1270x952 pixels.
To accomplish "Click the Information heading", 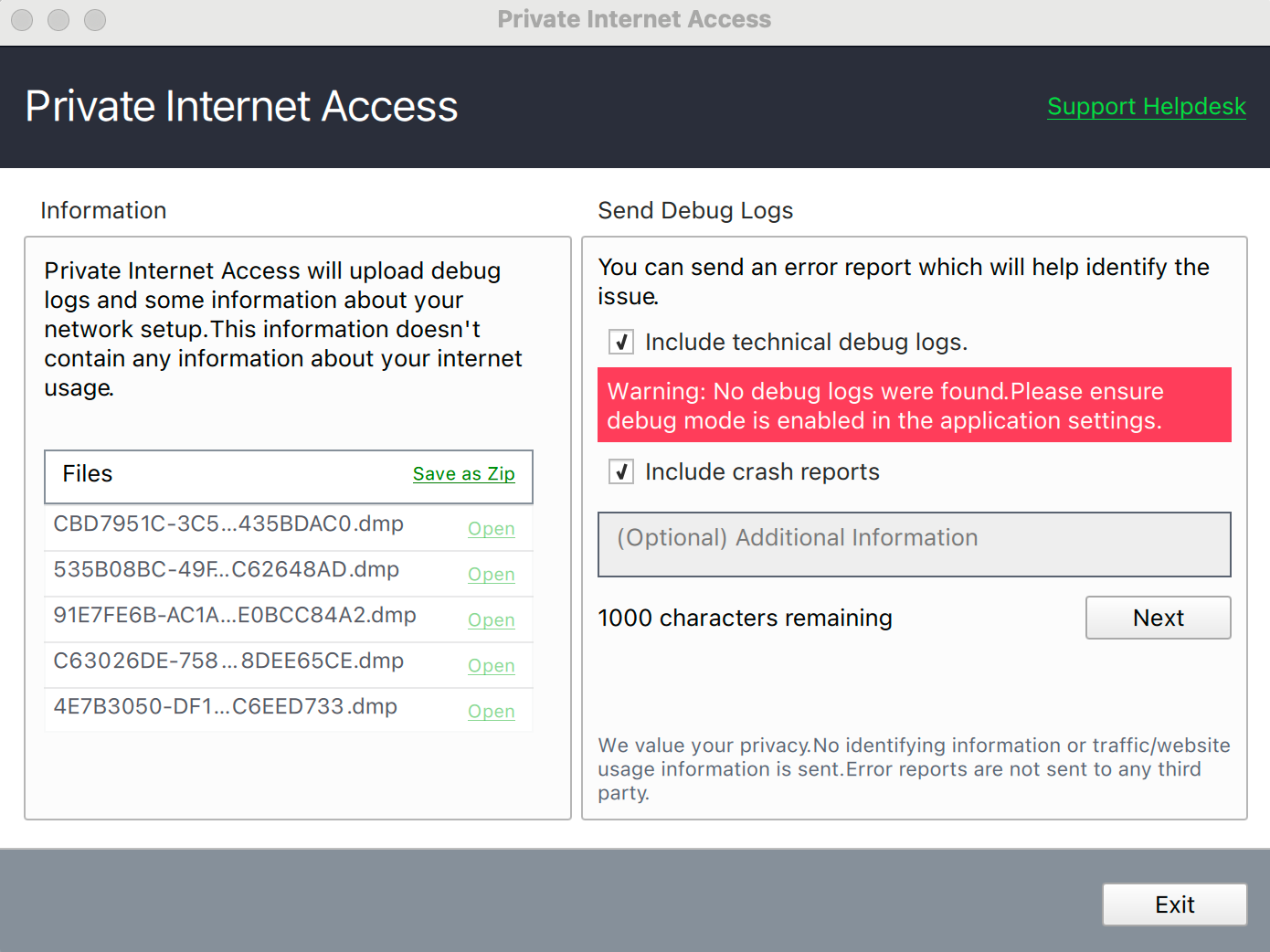I will tap(103, 211).
